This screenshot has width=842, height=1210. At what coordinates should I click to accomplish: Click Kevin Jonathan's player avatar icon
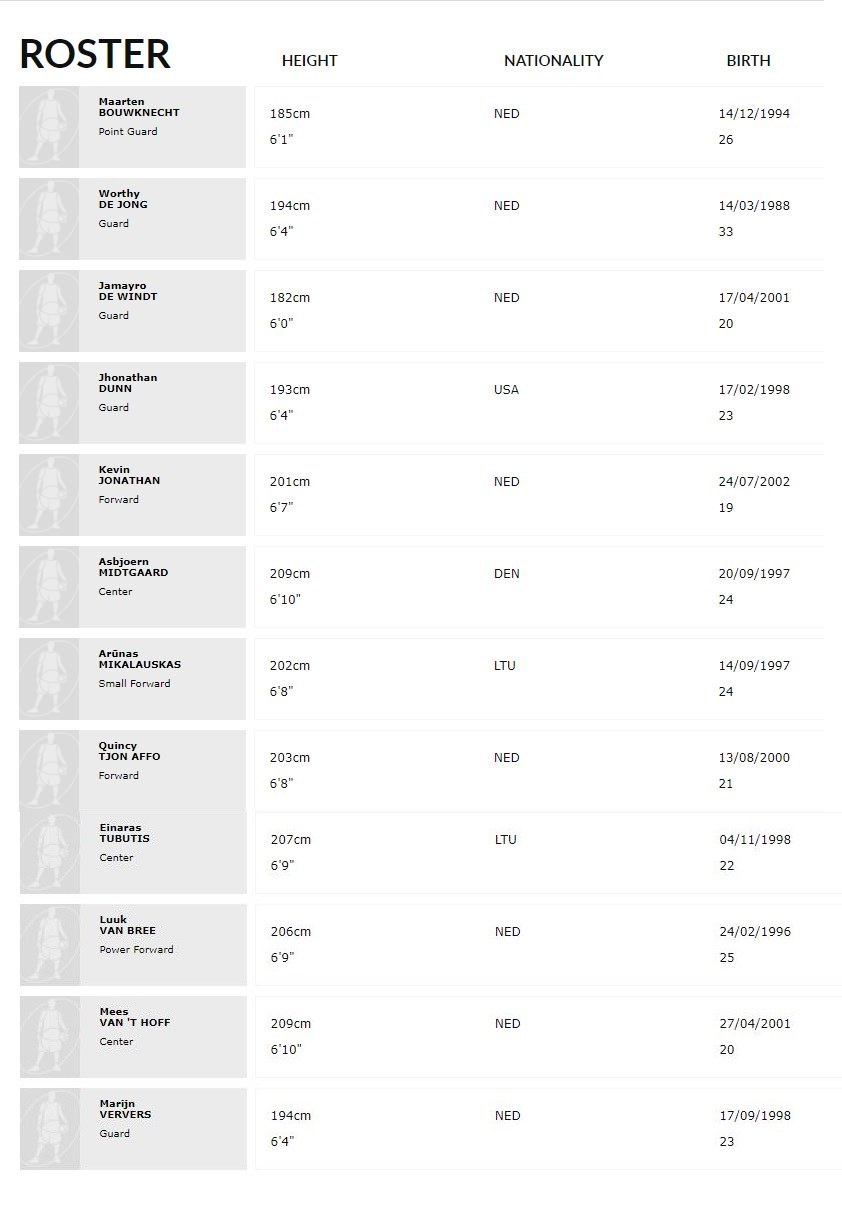[49, 495]
